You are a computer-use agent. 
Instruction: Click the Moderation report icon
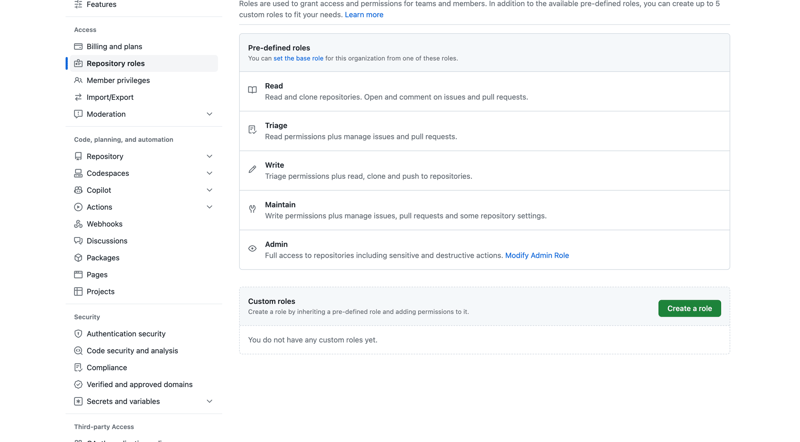tap(78, 114)
